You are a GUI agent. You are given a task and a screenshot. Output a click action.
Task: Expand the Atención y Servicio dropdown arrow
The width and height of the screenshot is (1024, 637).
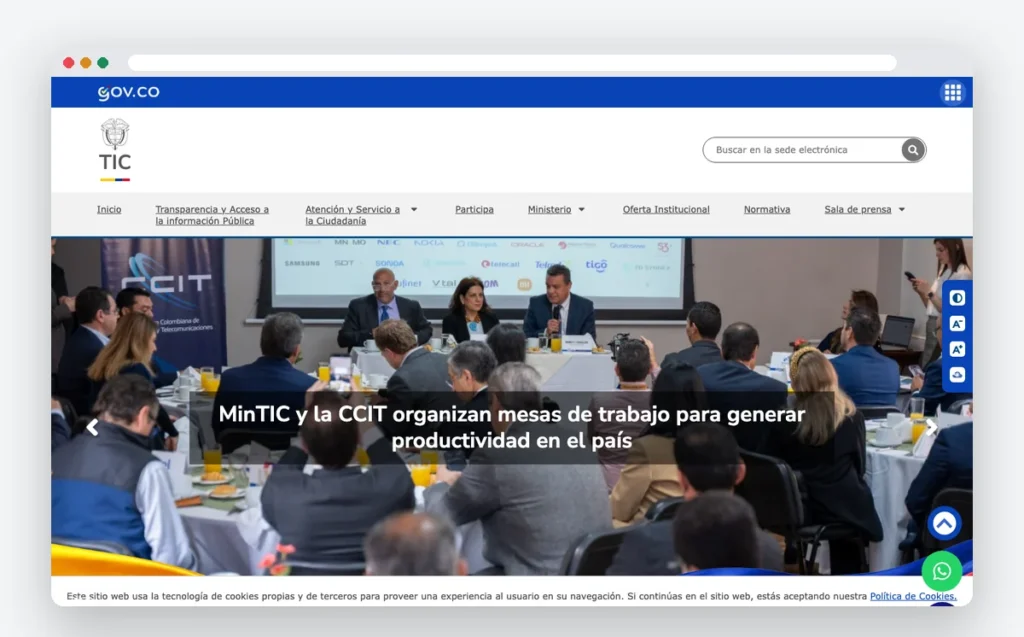tap(414, 210)
